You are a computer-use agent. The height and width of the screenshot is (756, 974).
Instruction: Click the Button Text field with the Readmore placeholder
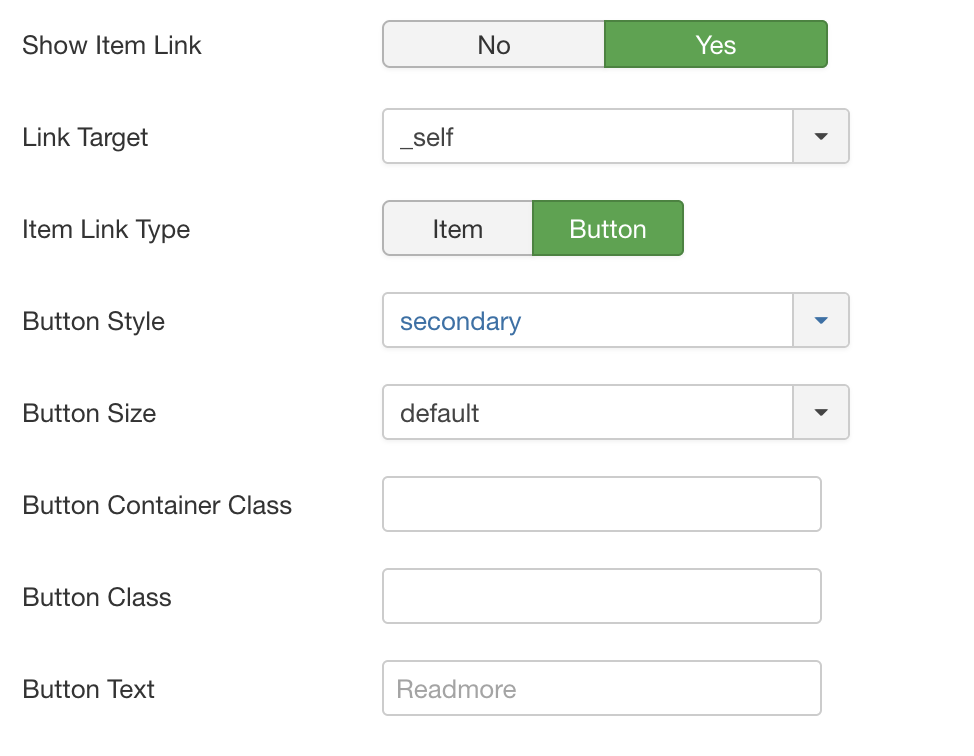[602, 688]
